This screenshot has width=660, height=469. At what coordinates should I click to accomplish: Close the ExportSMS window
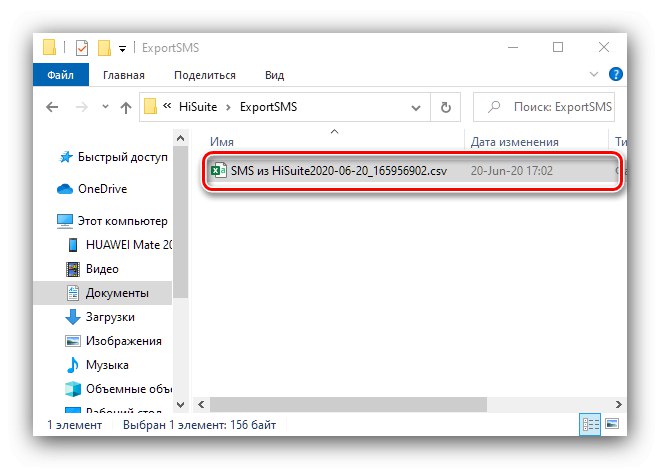point(604,47)
